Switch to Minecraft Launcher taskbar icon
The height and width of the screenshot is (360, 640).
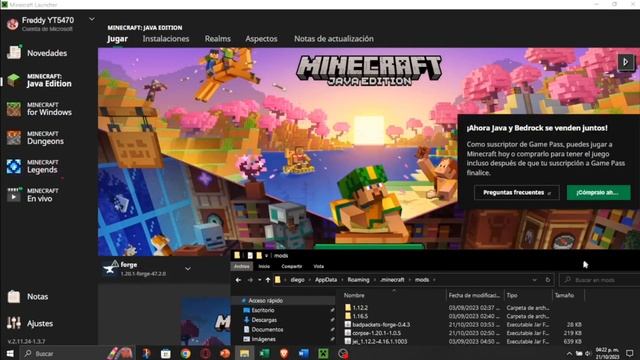[323, 353]
